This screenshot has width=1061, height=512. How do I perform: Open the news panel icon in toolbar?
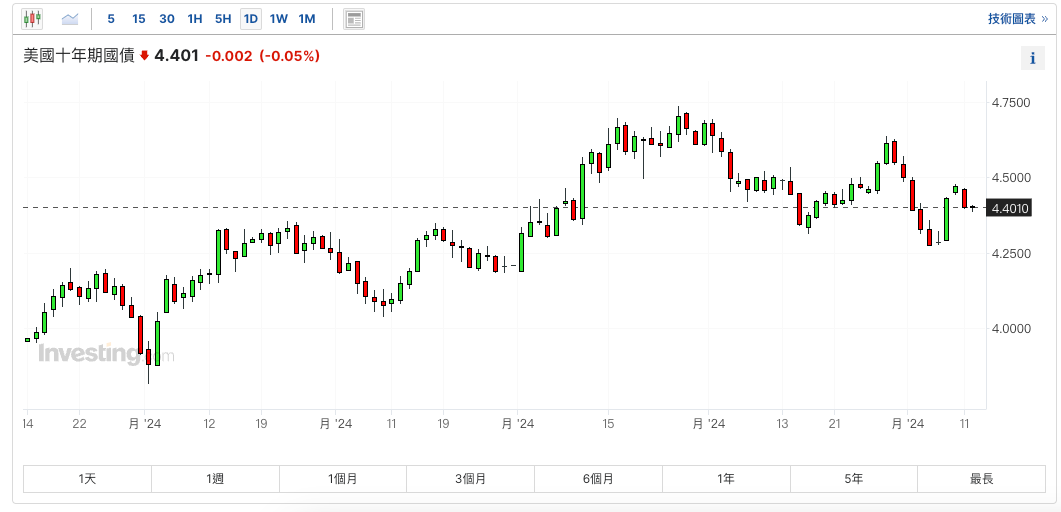[354, 18]
